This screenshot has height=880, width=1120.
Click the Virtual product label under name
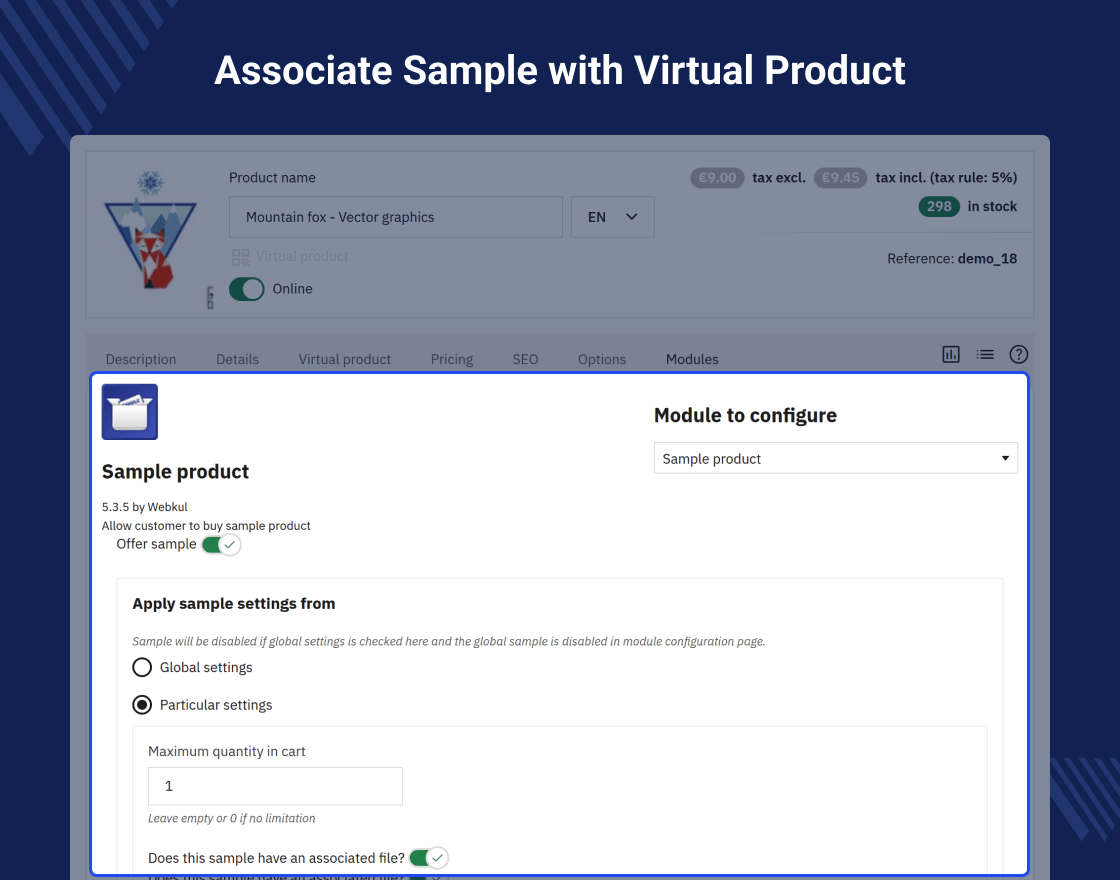[x=302, y=256]
